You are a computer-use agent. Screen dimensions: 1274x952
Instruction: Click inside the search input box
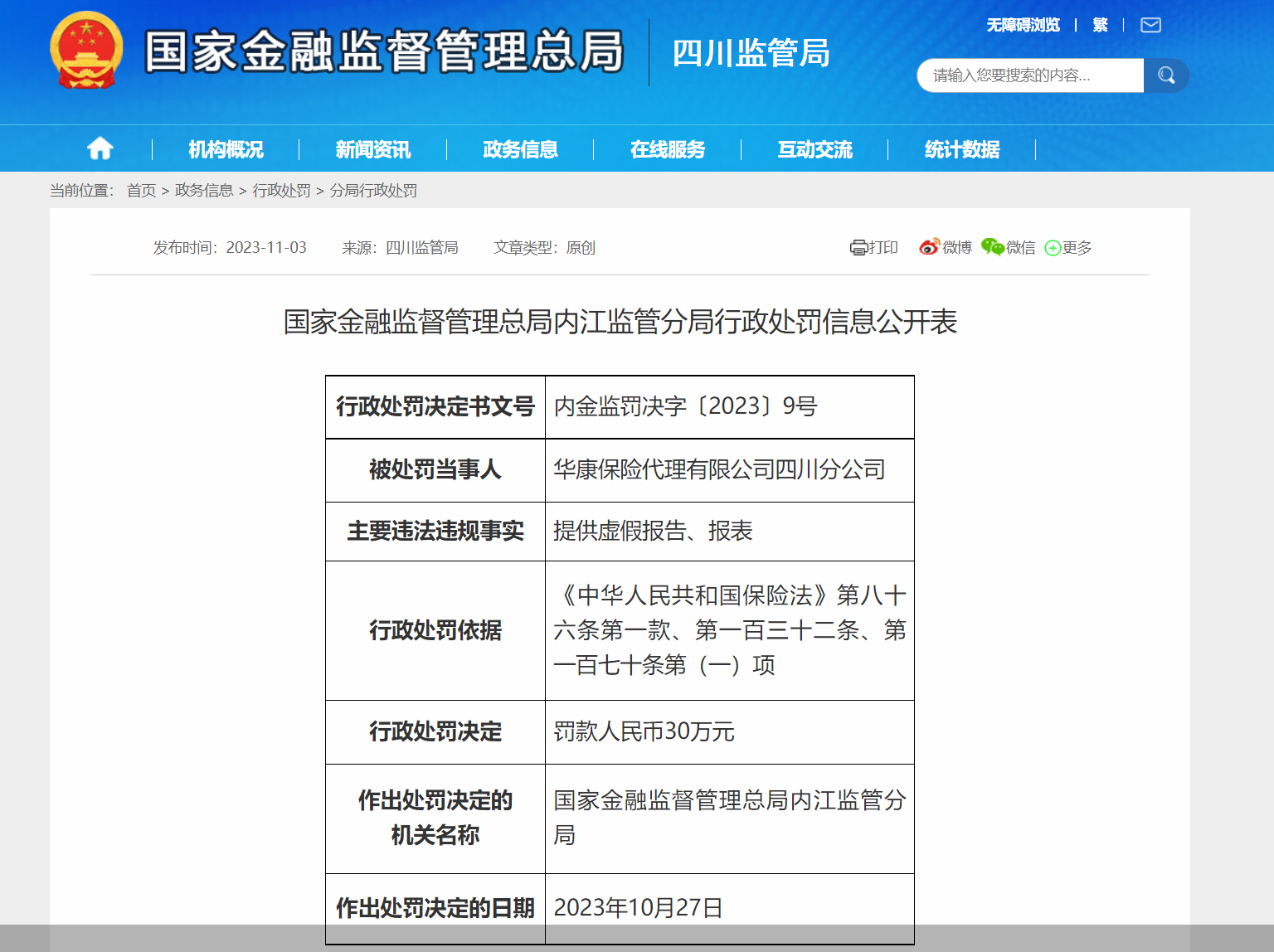pyautogui.click(x=1020, y=75)
